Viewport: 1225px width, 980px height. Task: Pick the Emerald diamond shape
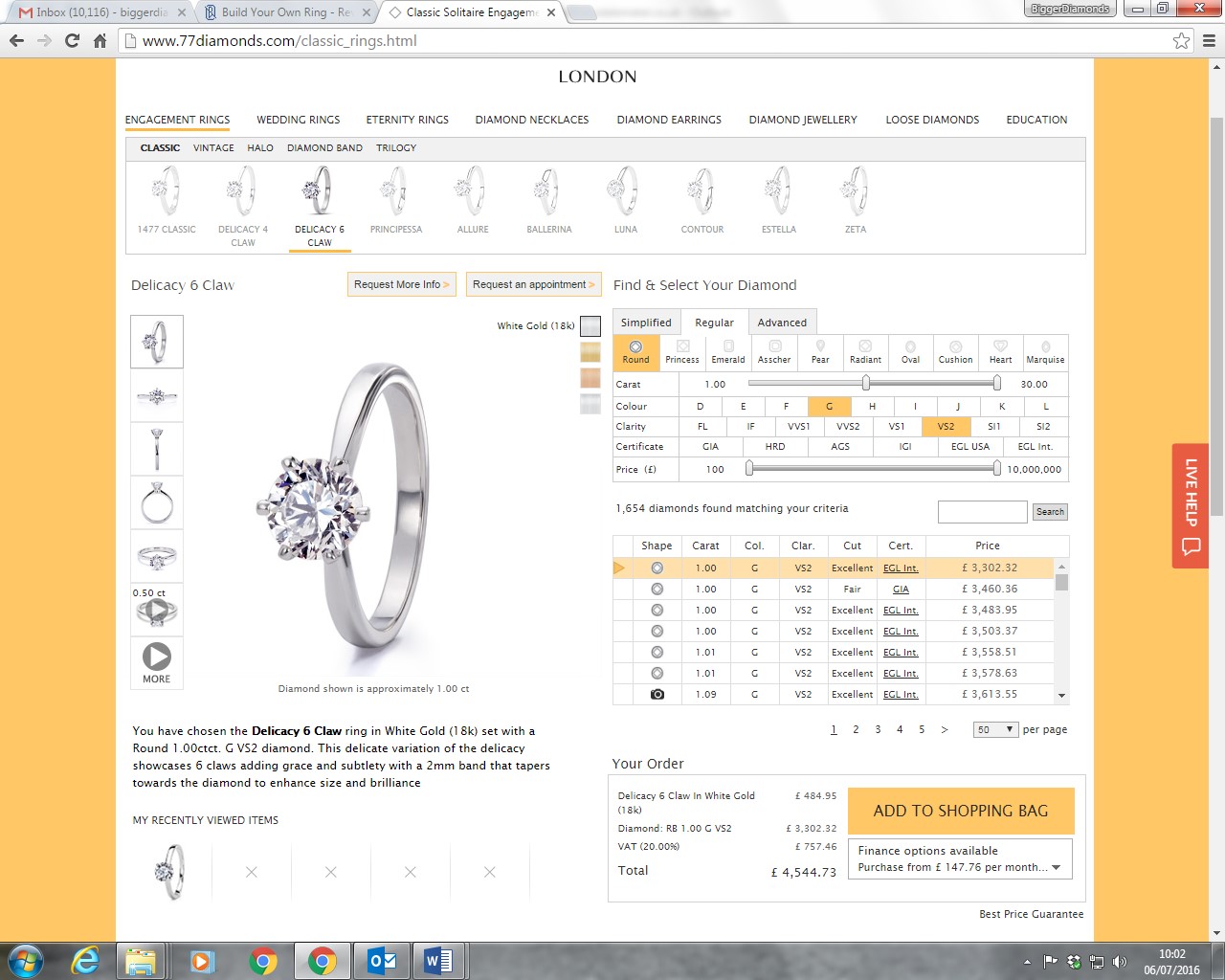click(728, 351)
